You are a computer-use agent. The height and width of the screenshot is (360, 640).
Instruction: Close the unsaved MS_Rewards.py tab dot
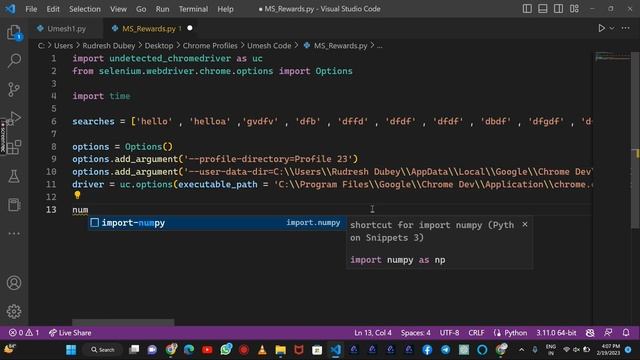click(x=190, y=28)
